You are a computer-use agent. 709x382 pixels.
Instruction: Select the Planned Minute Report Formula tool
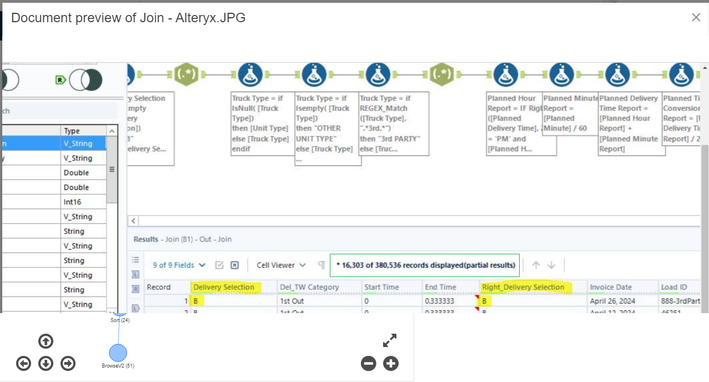click(561, 74)
